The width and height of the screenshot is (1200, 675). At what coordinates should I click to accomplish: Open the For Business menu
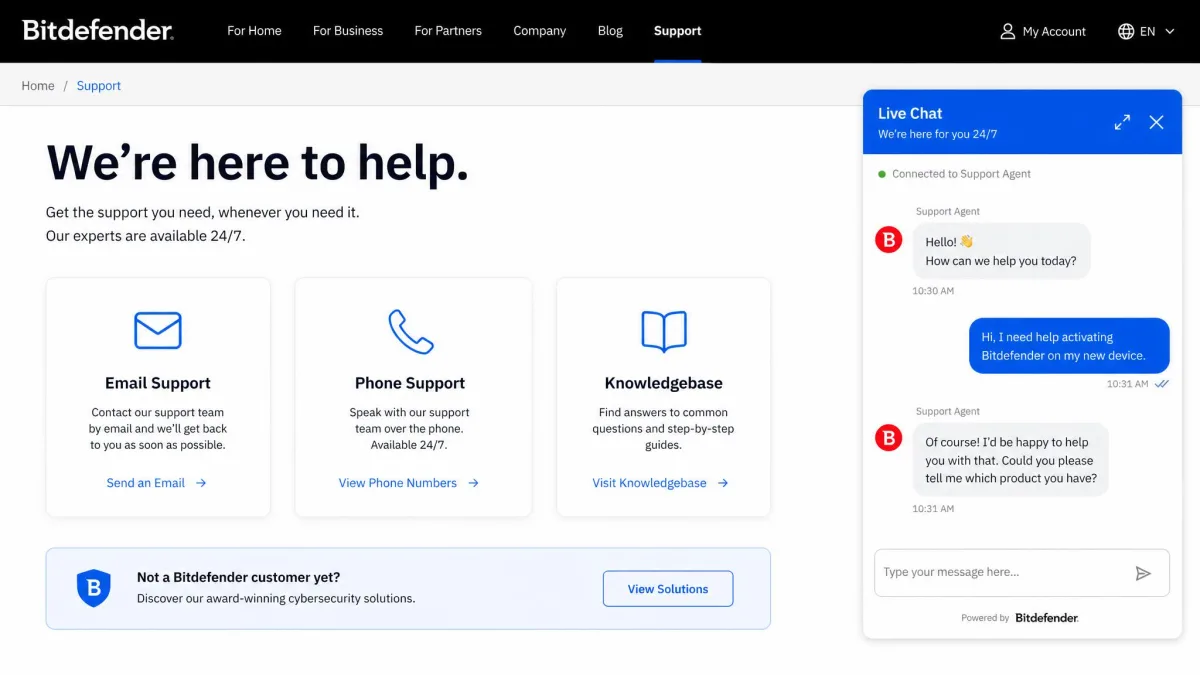(x=348, y=31)
